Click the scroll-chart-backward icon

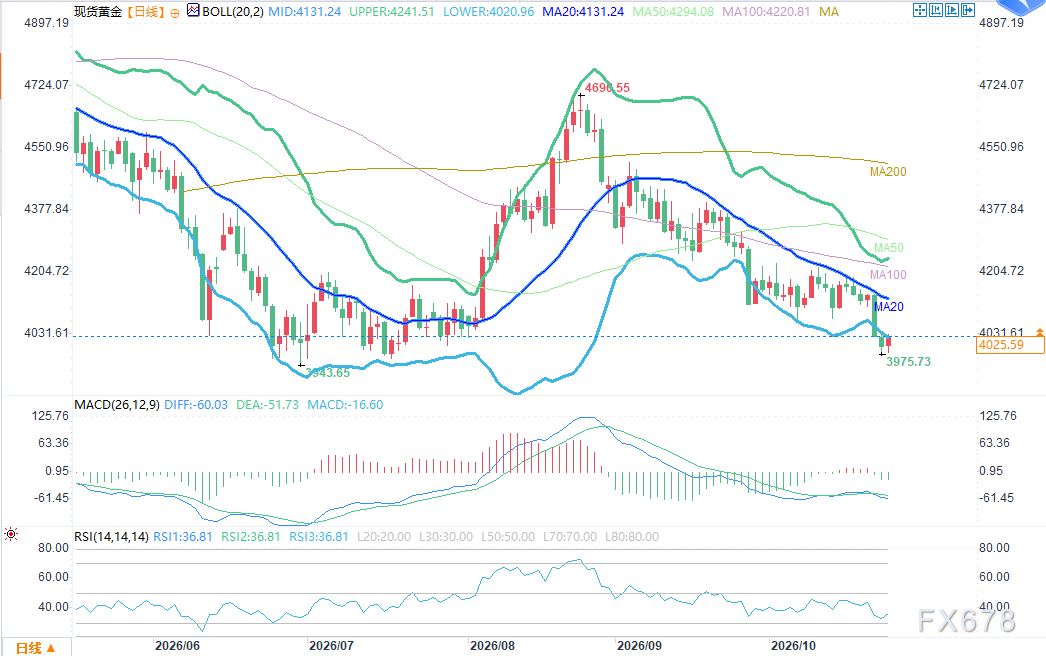pyautogui.click(x=935, y=10)
